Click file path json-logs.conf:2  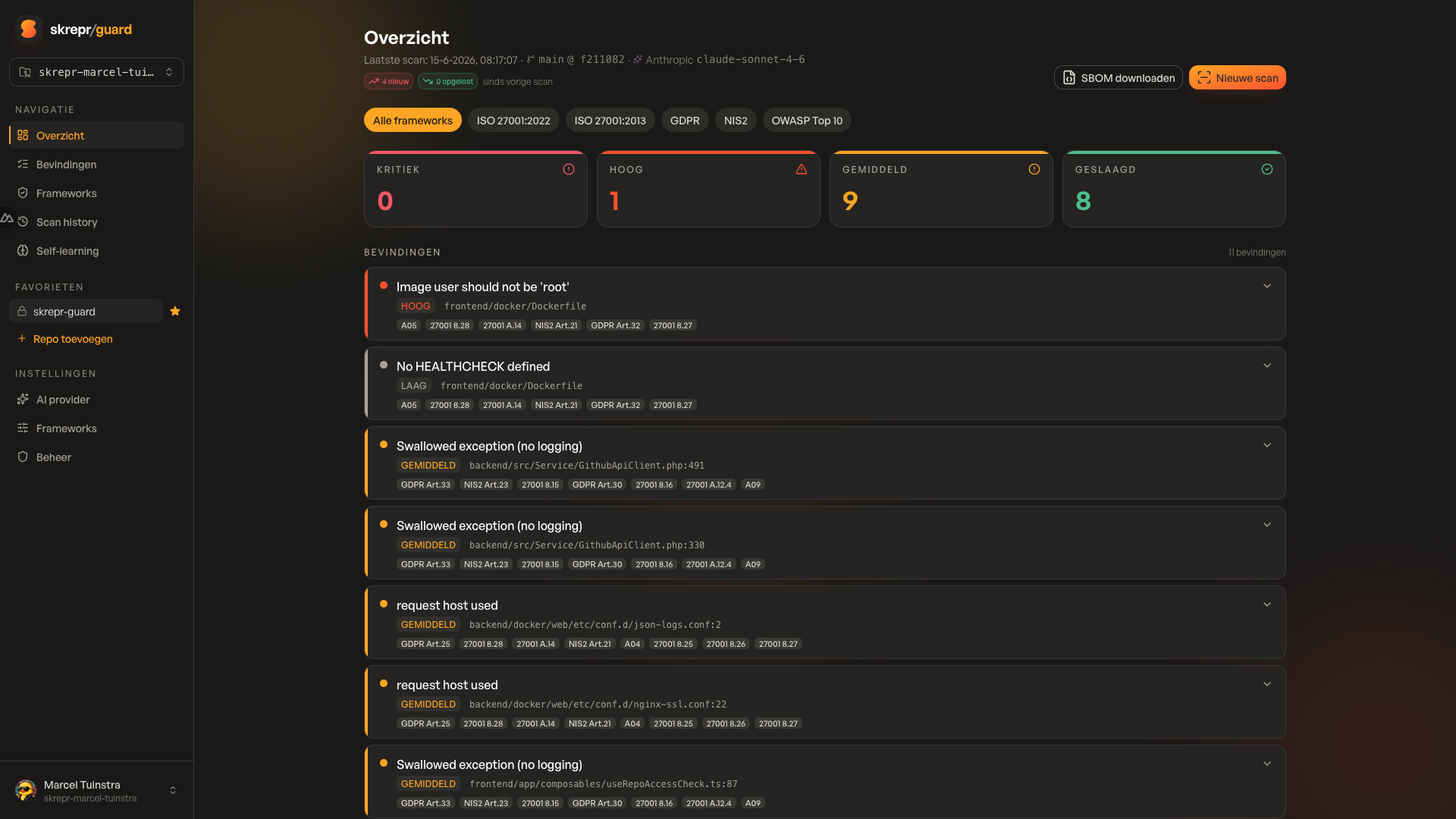pos(595,624)
